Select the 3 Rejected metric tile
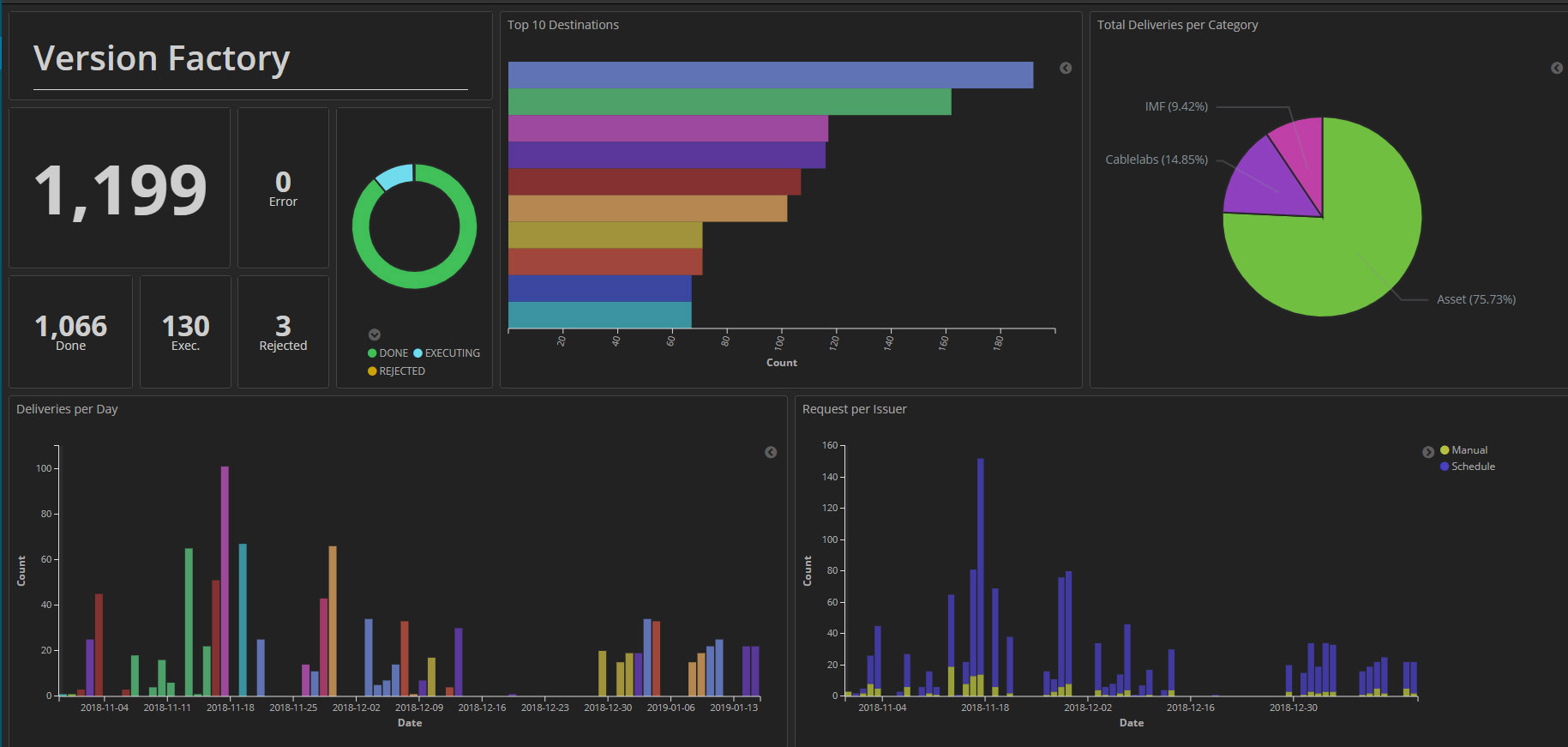1568x747 pixels. coord(283,331)
